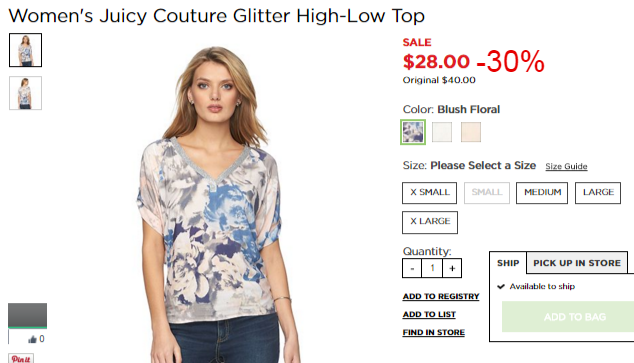The width and height of the screenshot is (634, 363).
Task: Choose the Blush Floral color swatch
Action: tap(413, 132)
